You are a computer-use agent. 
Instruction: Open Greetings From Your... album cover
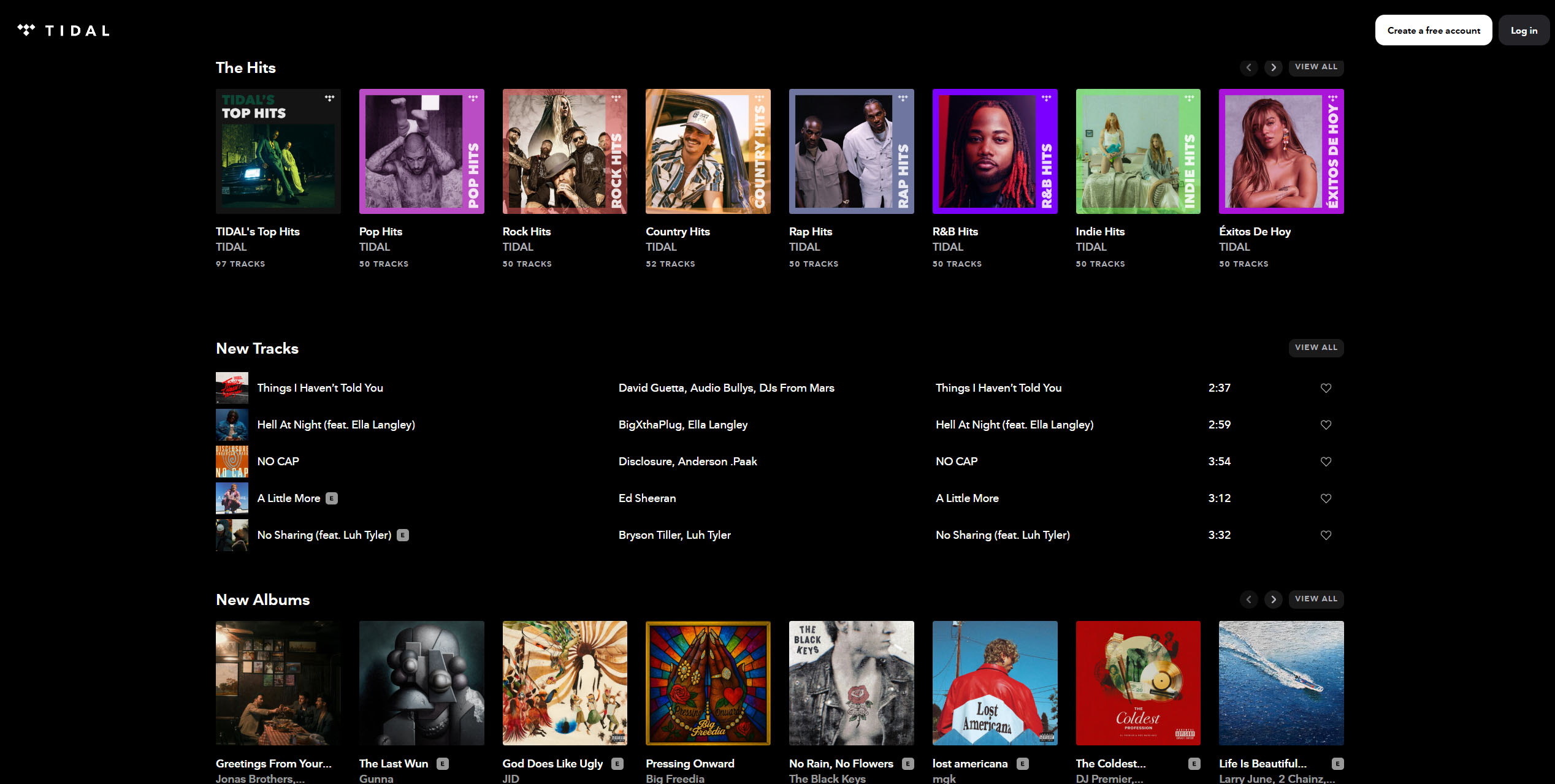[x=278, y=683]
